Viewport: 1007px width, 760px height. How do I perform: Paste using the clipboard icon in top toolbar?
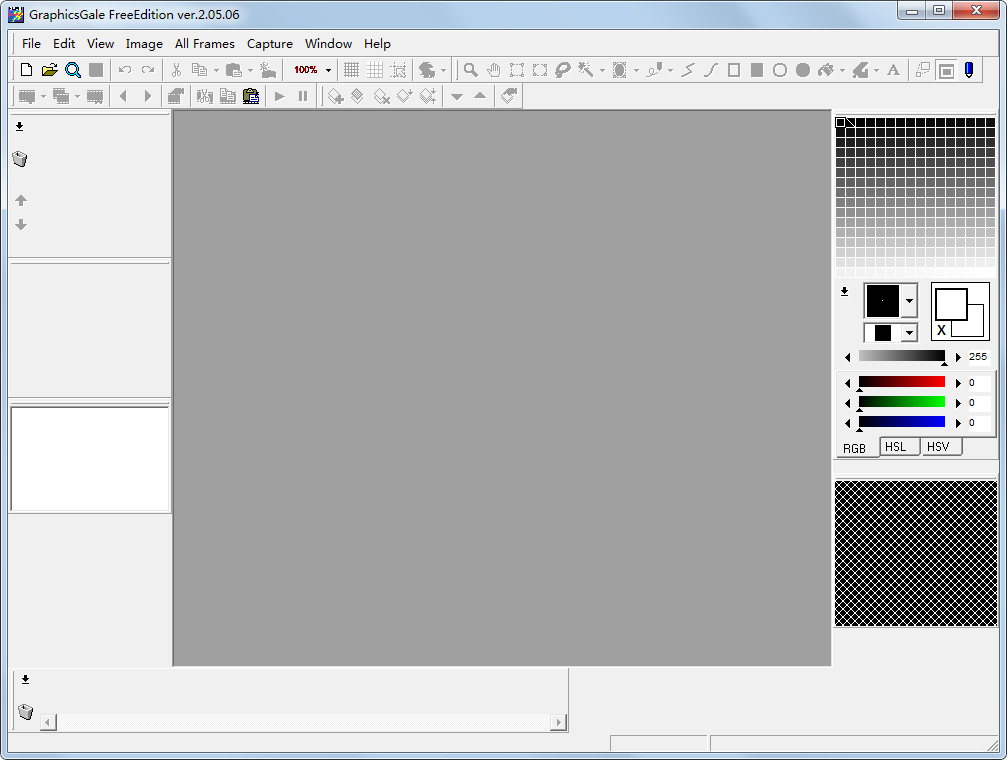(234, 70)
